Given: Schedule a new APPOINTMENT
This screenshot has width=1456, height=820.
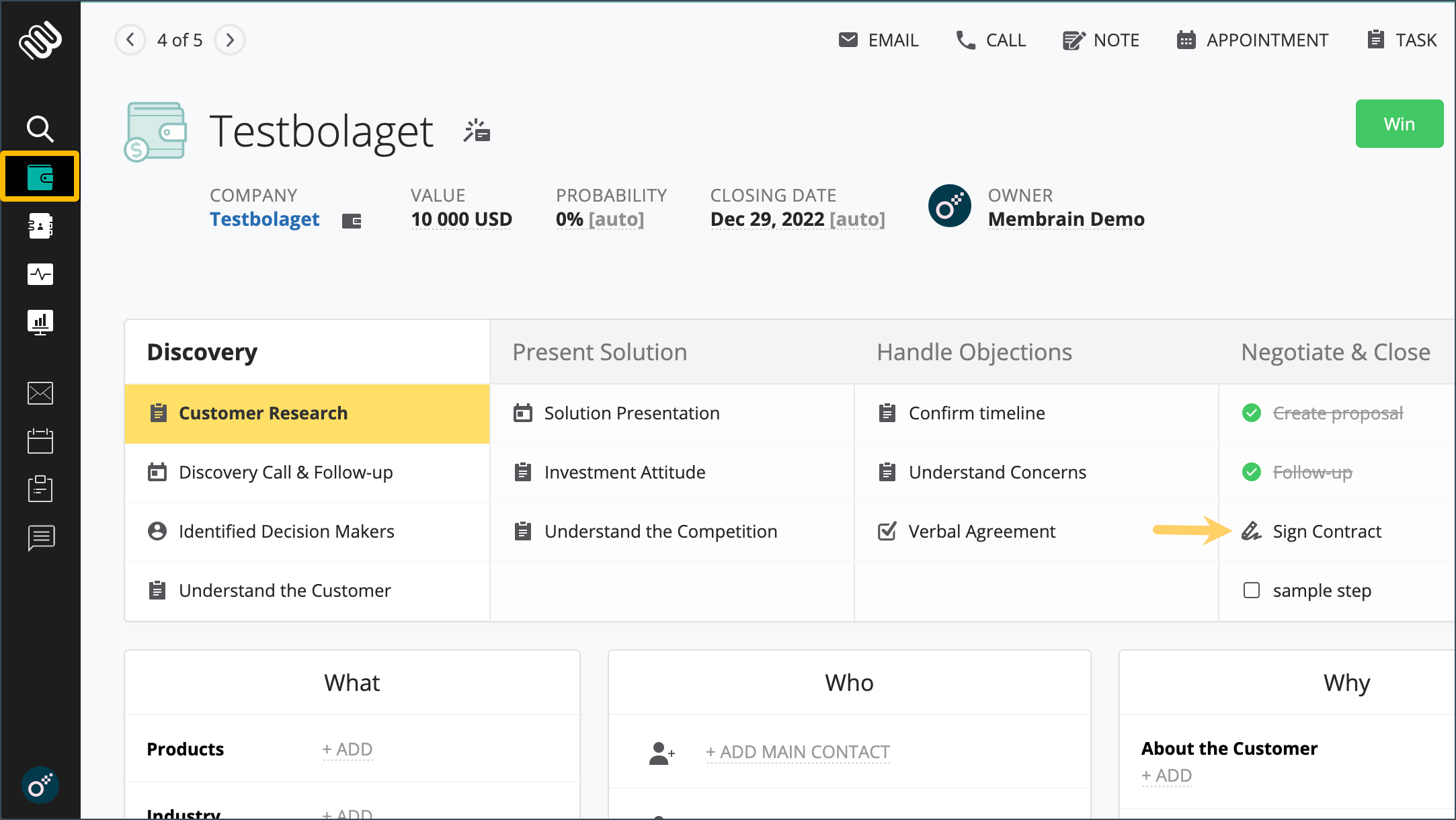Looking at the screenshot, I should [x=1252, y=40].
